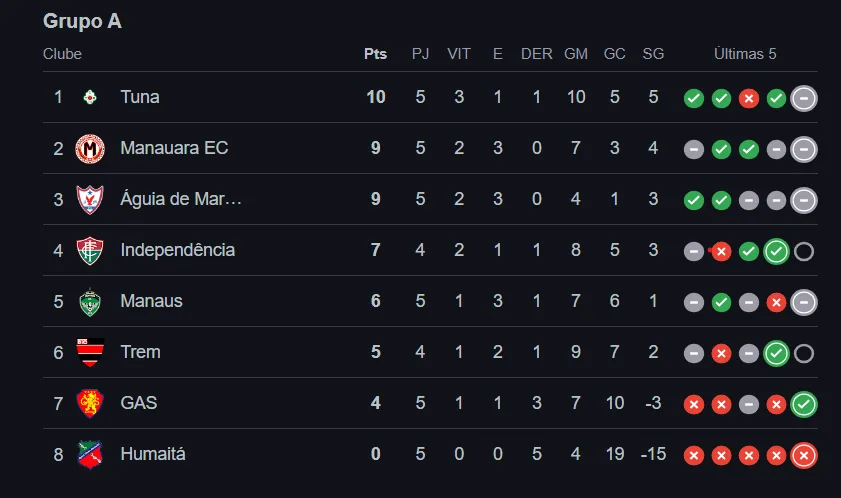Viewport: 841px width, 498px height.
Task: Click the Trem striped flag logo
Action: 90,353
